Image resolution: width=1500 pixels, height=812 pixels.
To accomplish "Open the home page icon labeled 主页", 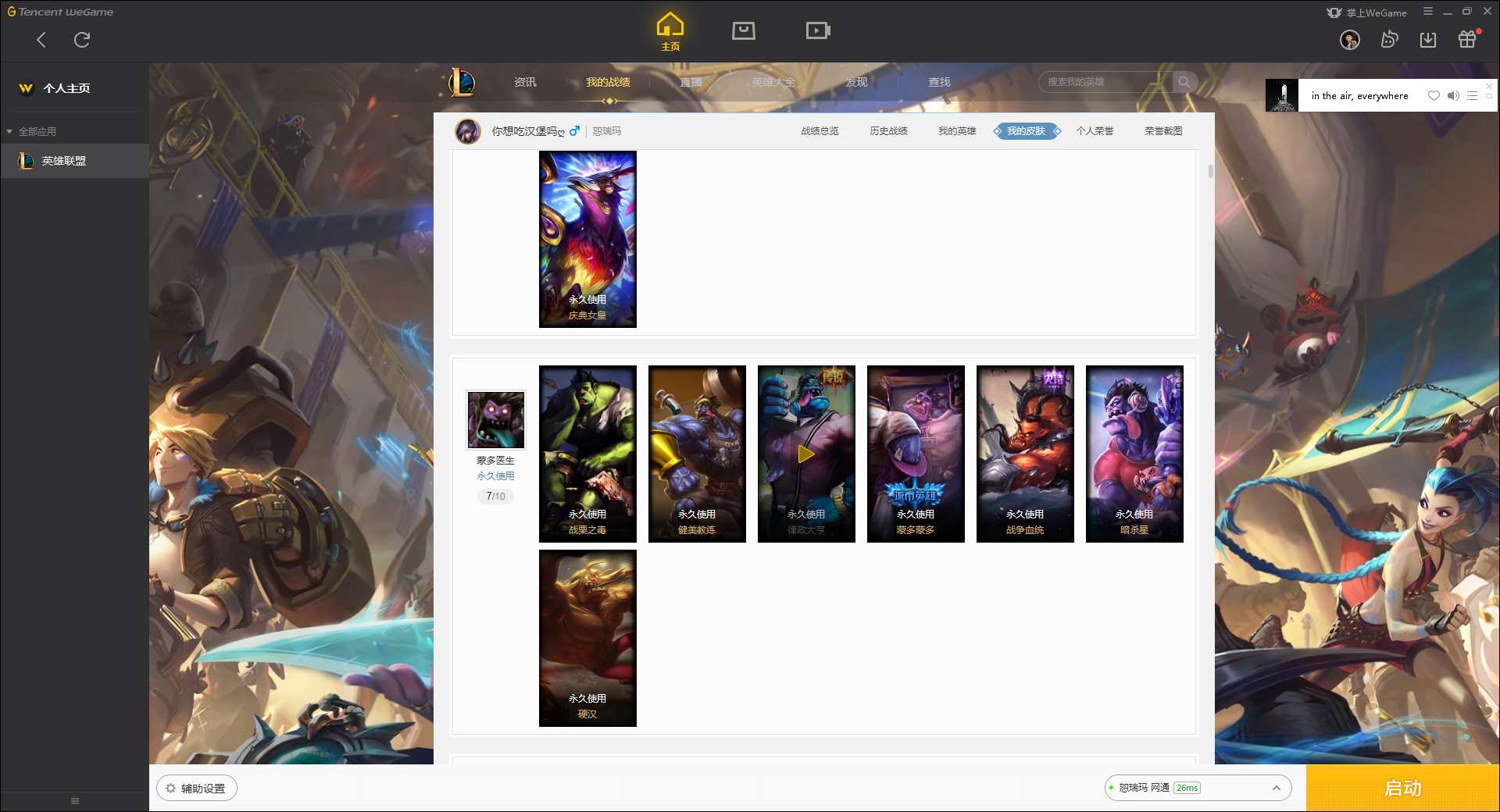I will 670,32.
